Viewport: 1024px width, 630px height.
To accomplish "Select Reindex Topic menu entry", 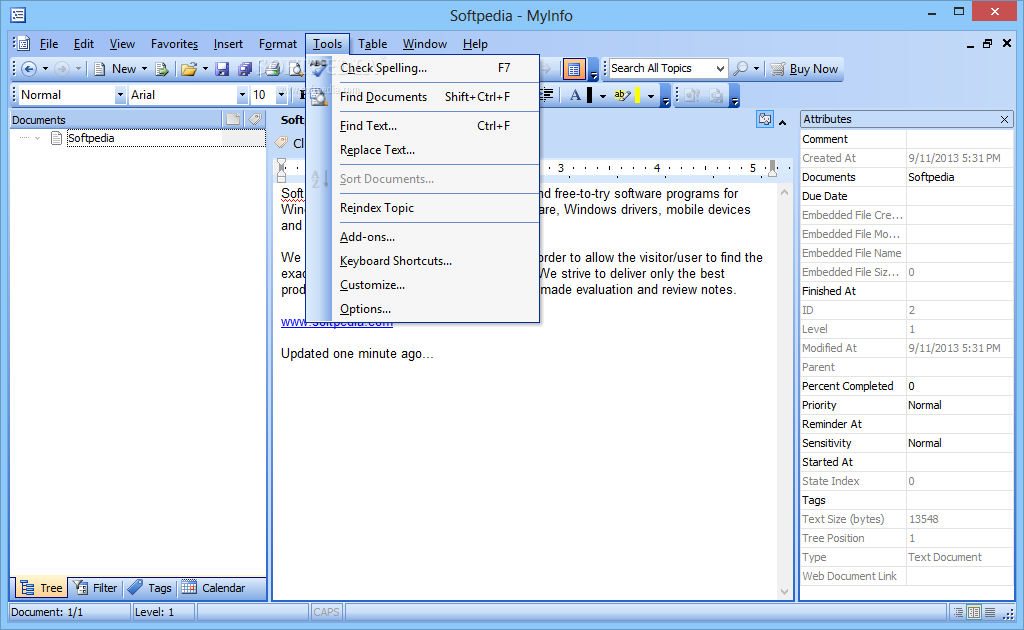I will coord(423,208).
